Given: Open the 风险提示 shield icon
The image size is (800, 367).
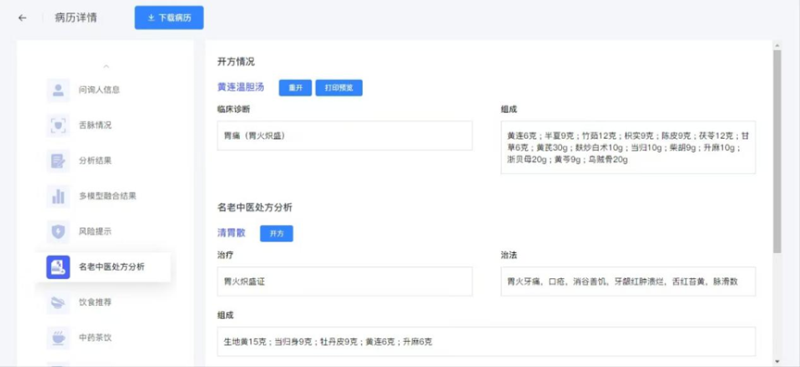Looking at the screenshot, I should 58,232.
